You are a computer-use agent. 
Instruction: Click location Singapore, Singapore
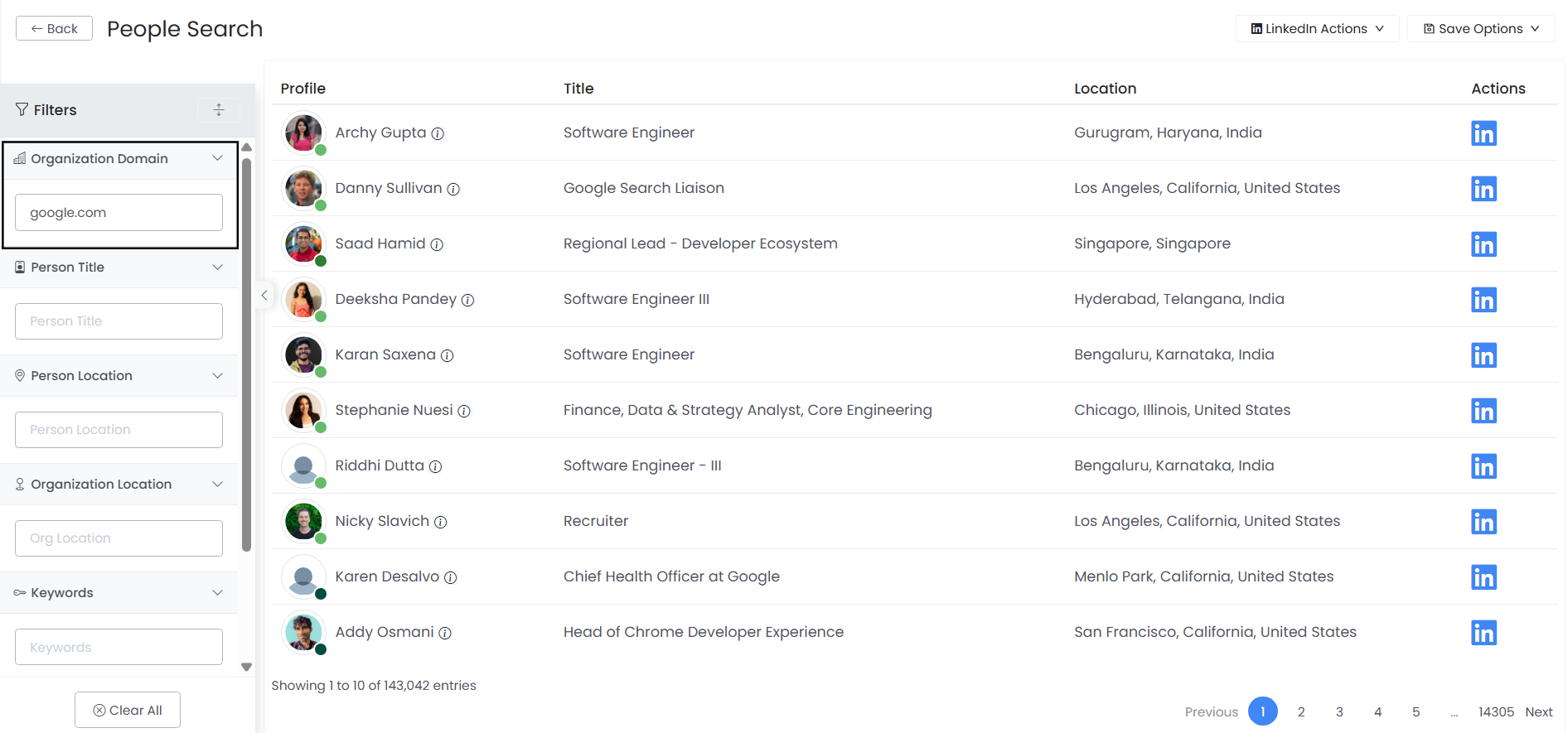1152,244
